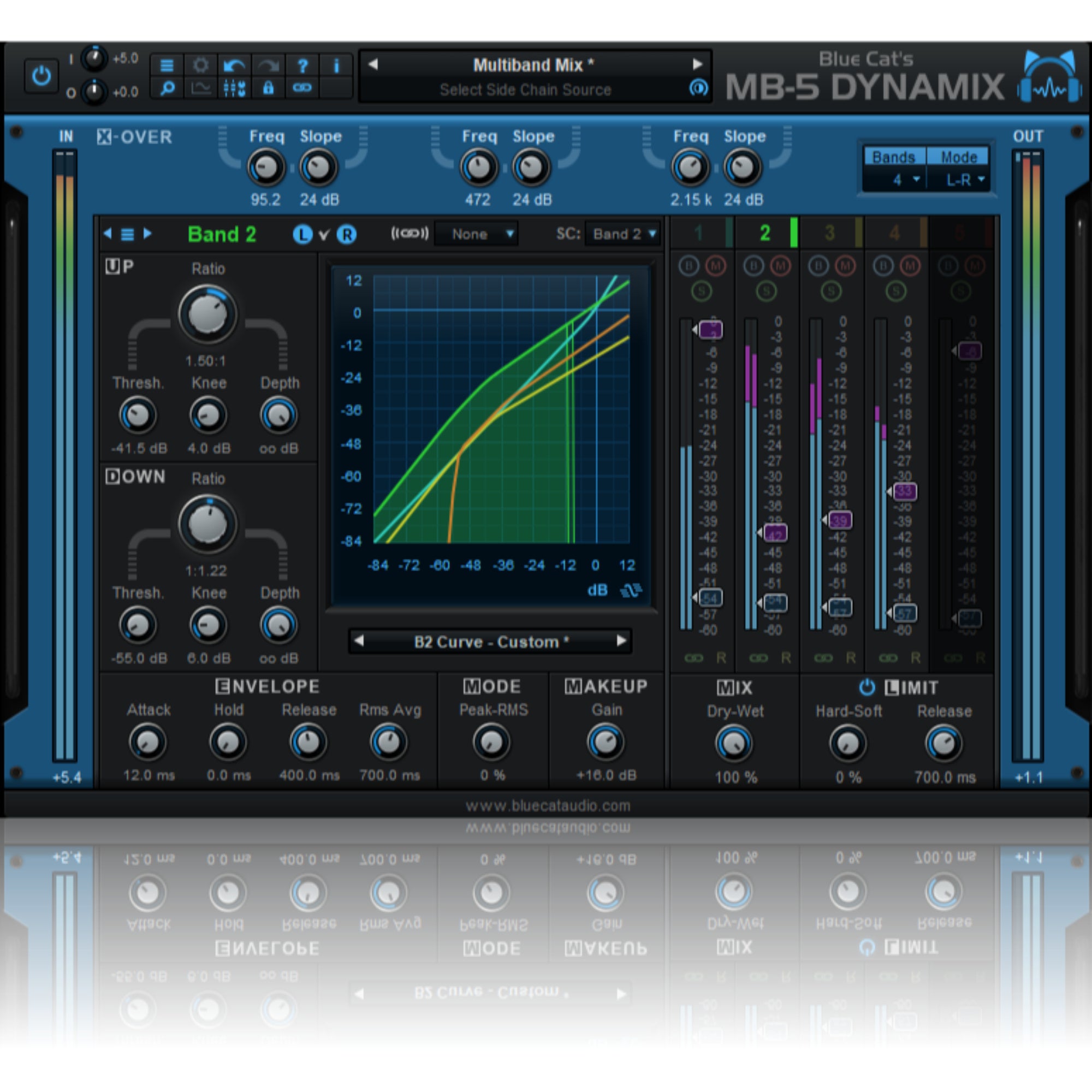The height and width of the screenshot is (1092, 1092).
Task: Select band 4 tab
Action: point(896,233)
